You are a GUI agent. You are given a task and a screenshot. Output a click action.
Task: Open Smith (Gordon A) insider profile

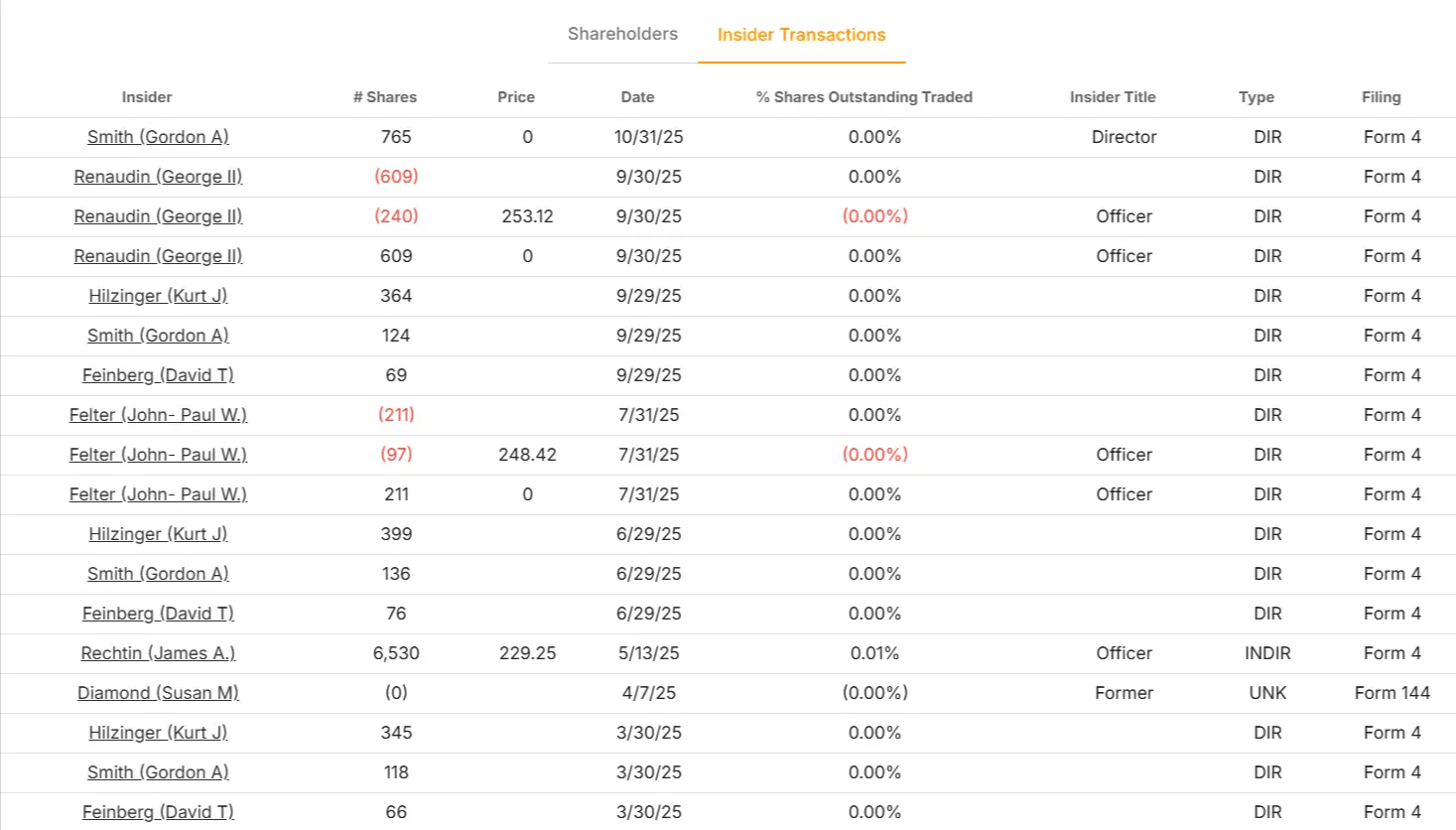156,137
